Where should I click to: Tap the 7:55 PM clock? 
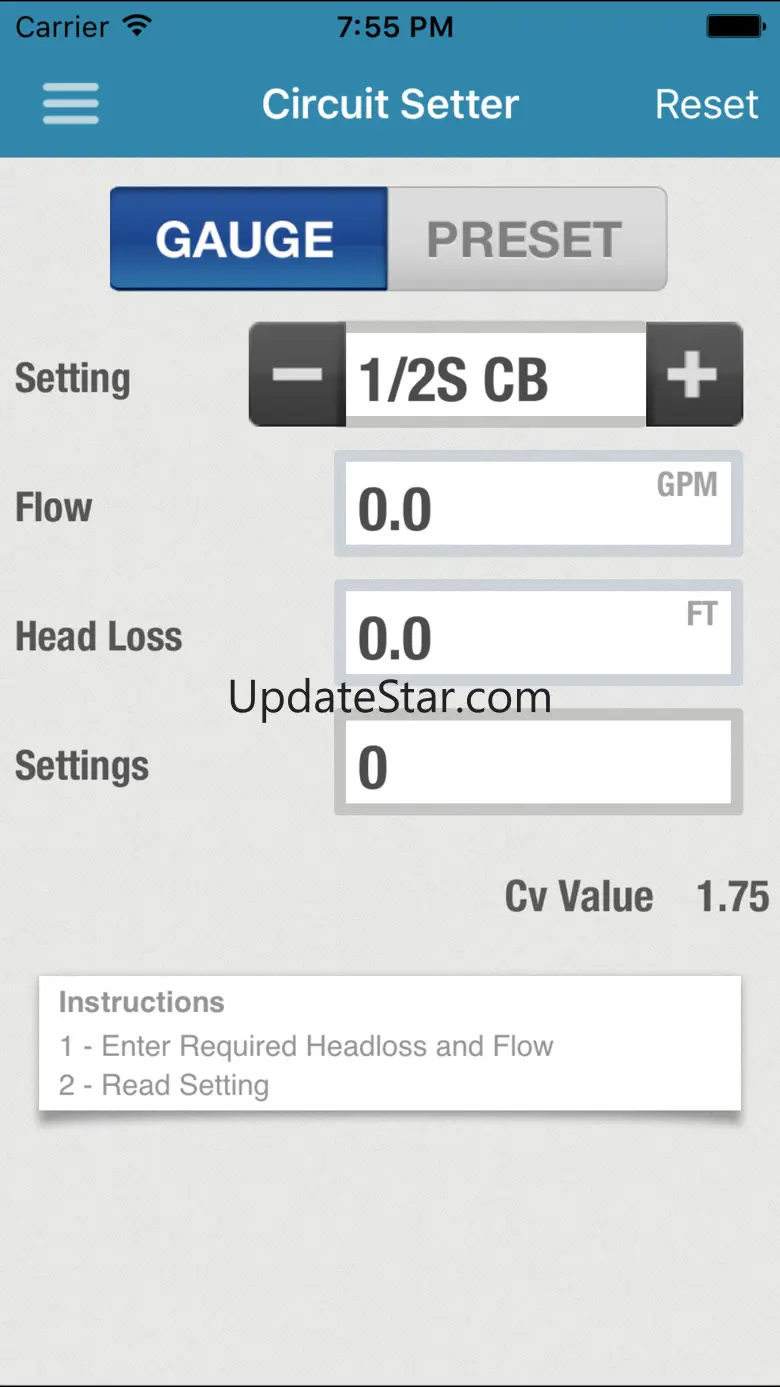tap(394, 26)
